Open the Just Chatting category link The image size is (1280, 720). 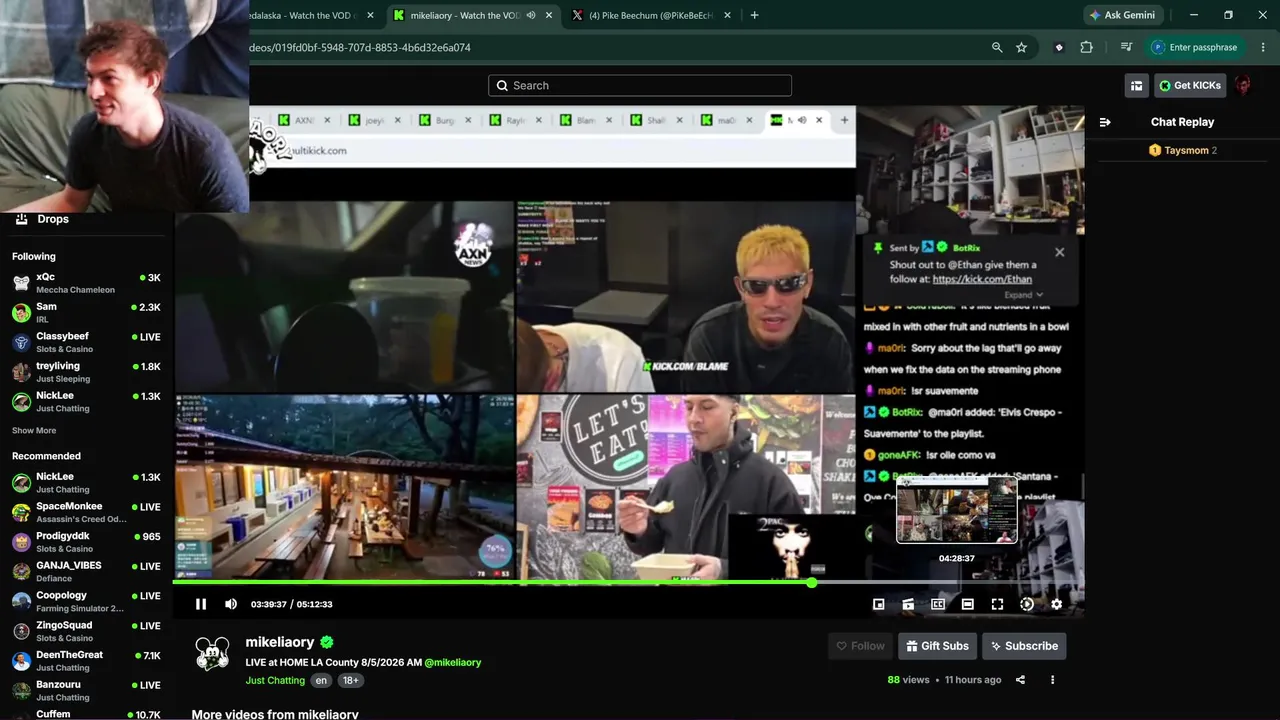[275, 680]
